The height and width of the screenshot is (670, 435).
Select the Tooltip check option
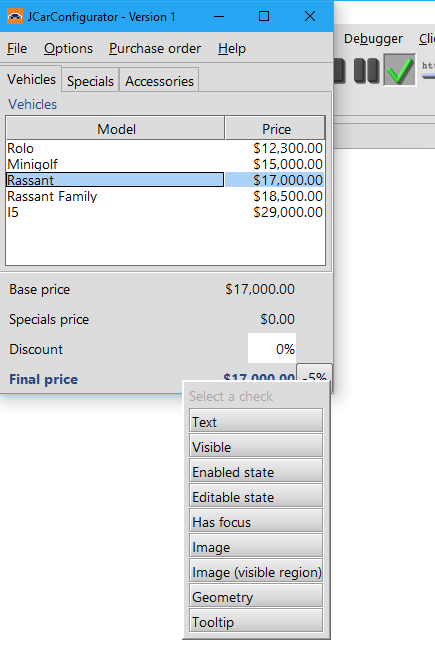(x=256, y=621)
